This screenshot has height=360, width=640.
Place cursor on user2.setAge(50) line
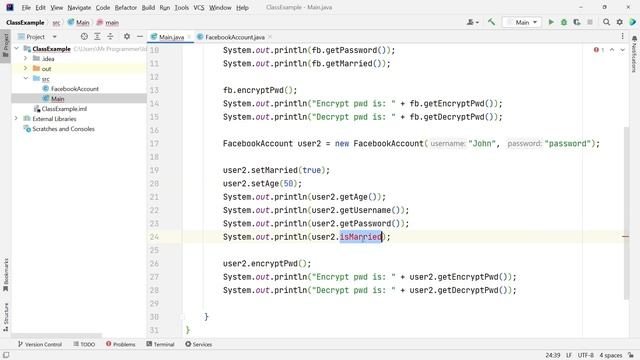(262, 183)
